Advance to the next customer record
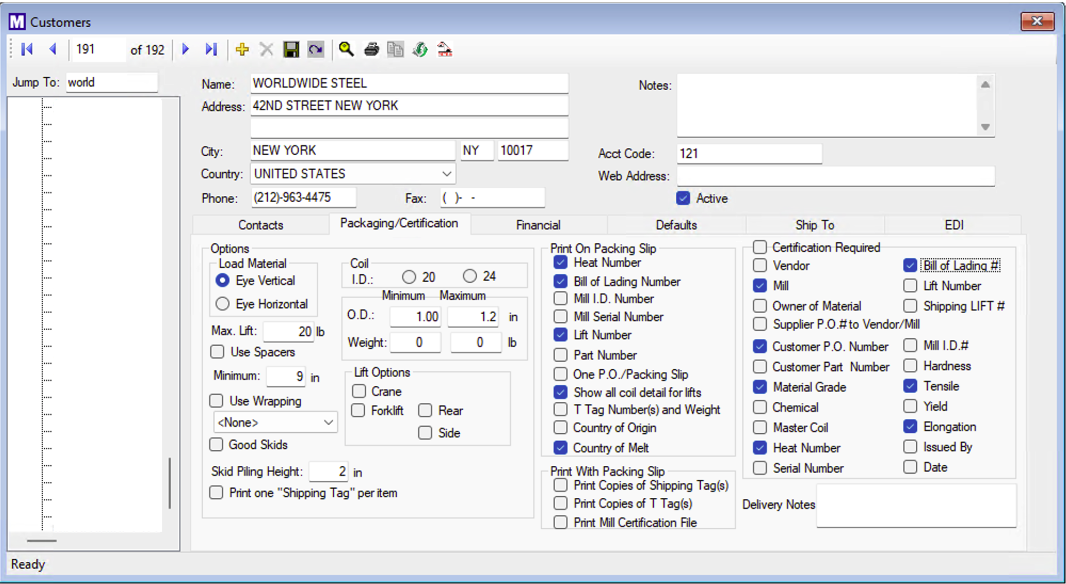 pyautogui.click(x=186, y=49)
